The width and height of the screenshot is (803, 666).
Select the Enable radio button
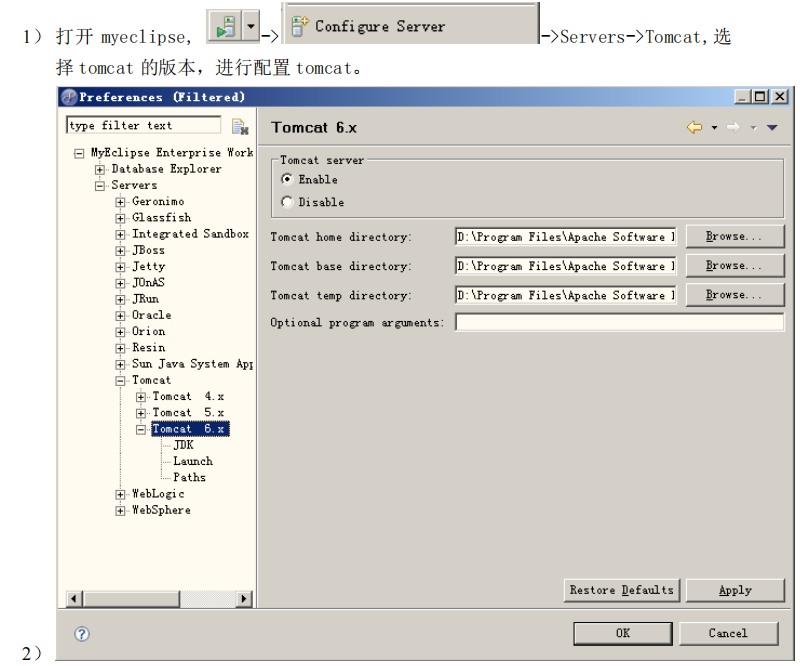click(x=287, y=179)
